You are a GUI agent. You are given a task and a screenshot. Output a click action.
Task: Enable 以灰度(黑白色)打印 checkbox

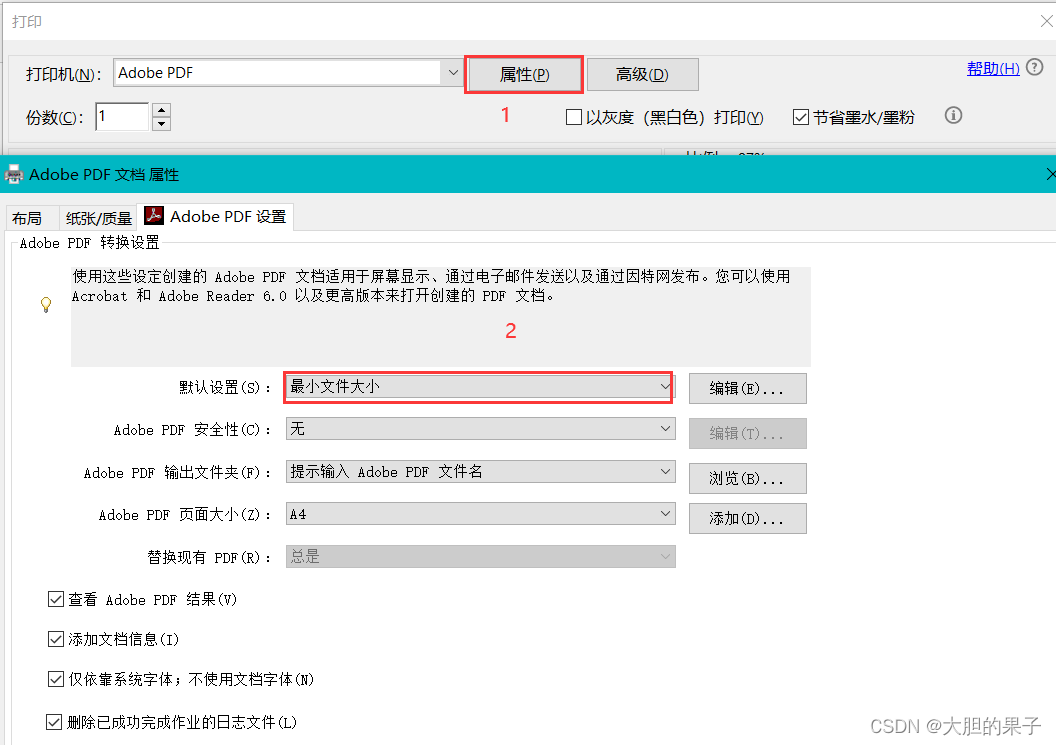tap(574, 117)
